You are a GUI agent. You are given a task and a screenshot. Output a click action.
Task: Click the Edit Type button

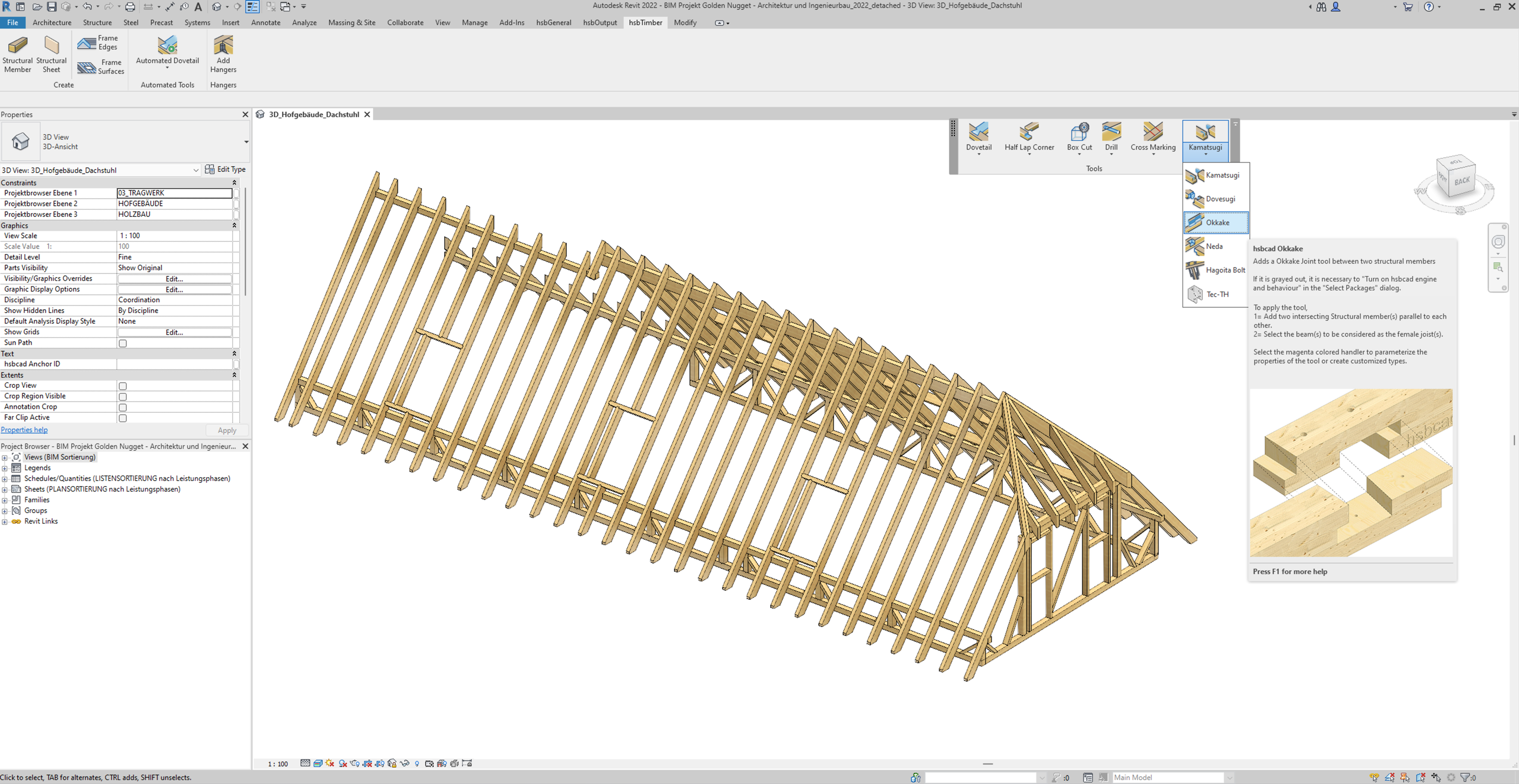[x=225, y=169]
